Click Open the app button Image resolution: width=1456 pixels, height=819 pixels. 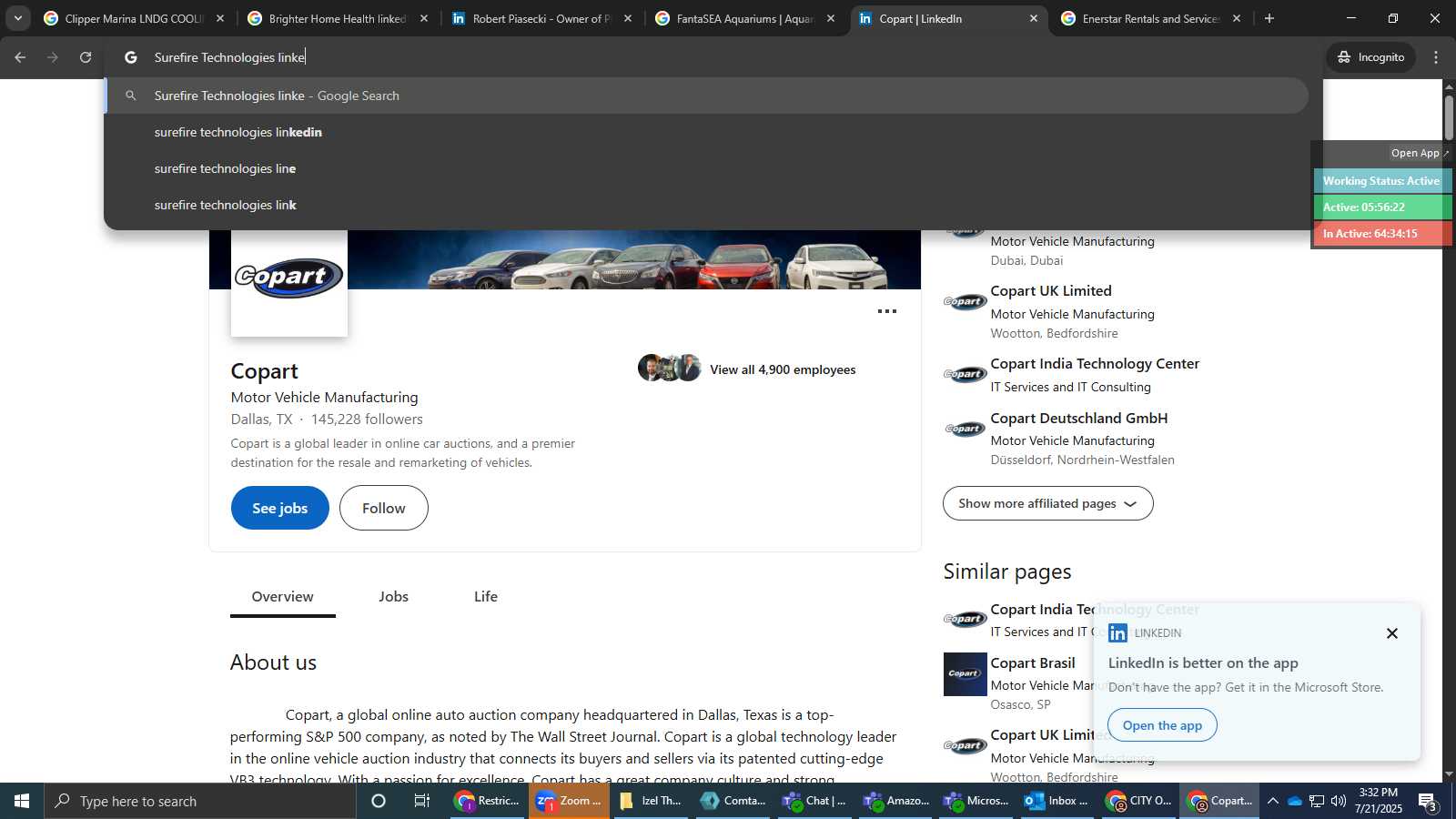(1162, 725)
